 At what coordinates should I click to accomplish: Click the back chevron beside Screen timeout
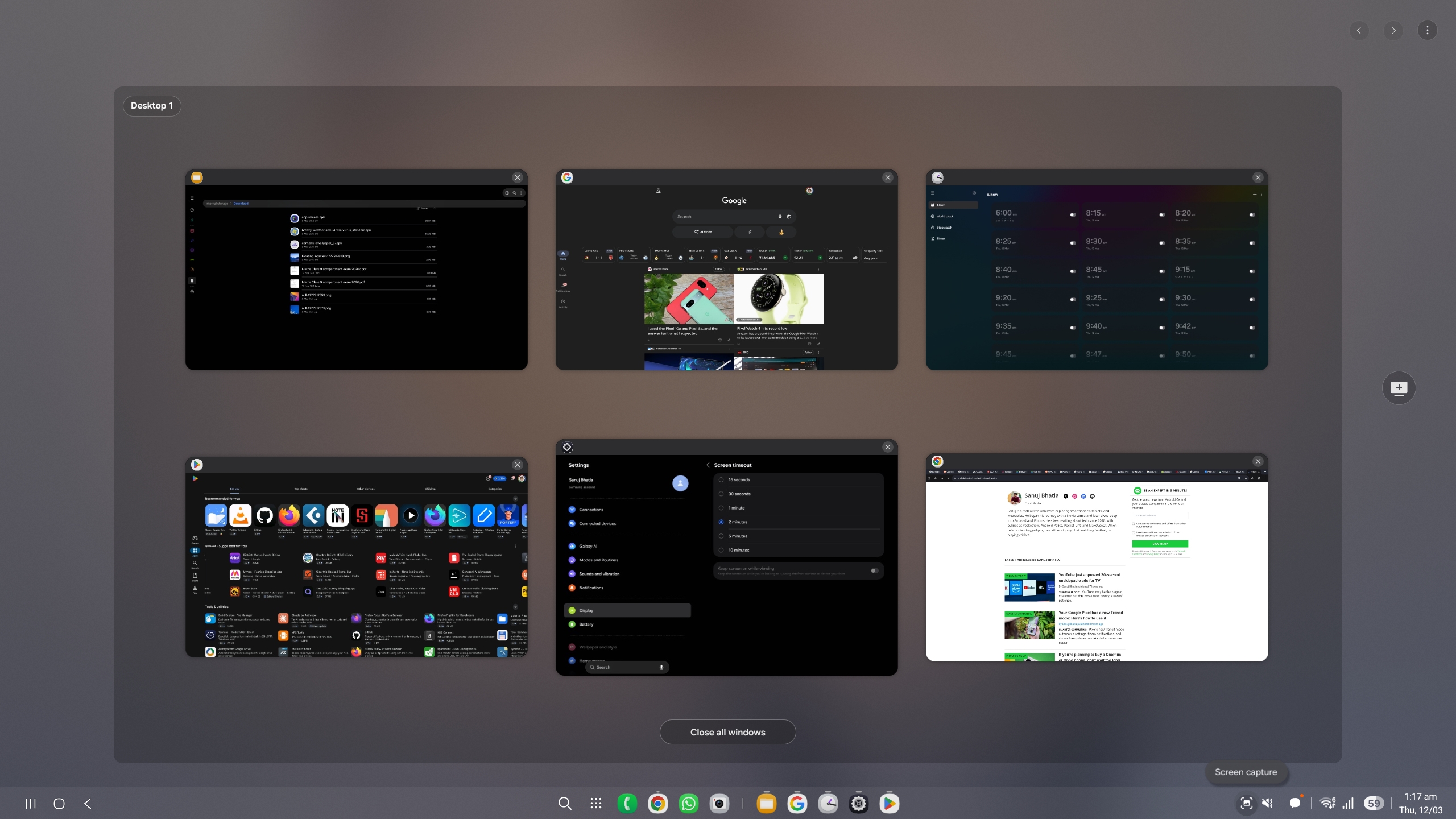point(708,465)
